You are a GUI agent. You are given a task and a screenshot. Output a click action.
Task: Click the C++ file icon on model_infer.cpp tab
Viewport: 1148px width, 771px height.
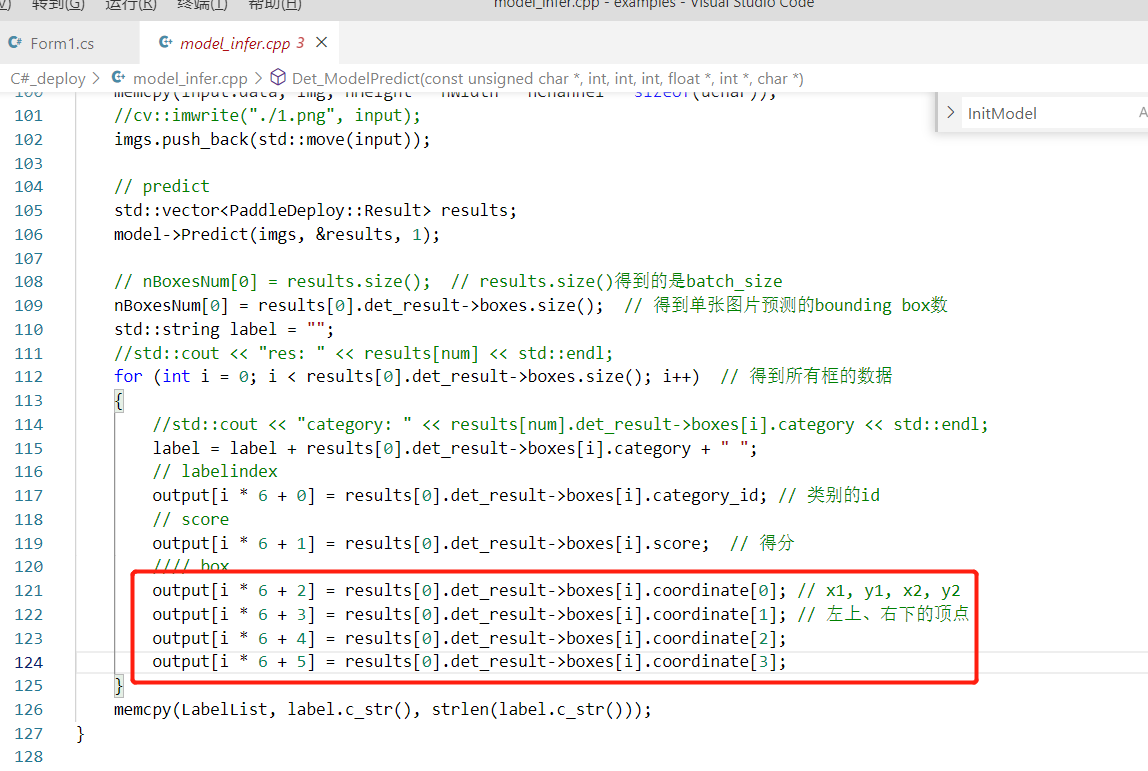coord(166,42)
